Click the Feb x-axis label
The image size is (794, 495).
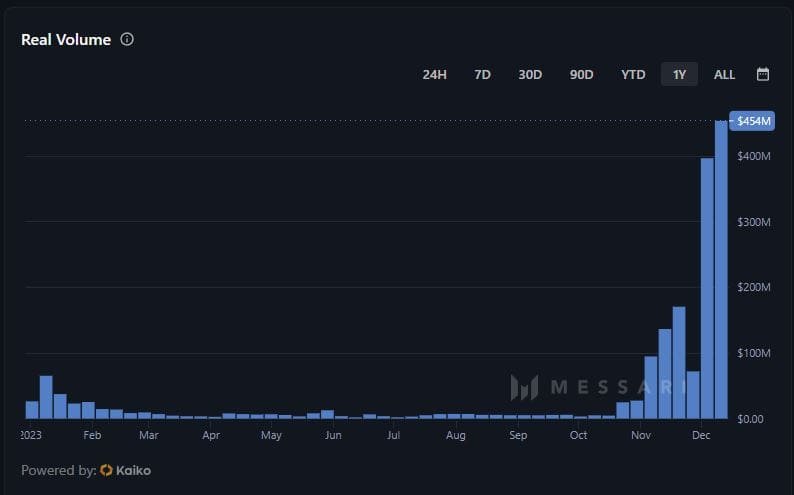pyautogui.click(x=92, y=435)
